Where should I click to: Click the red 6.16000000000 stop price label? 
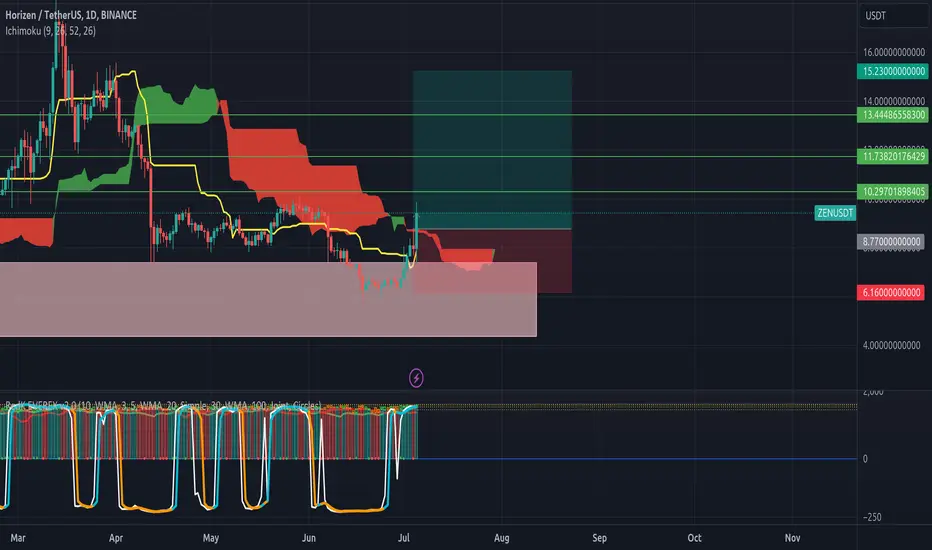[x=891, y=293]
